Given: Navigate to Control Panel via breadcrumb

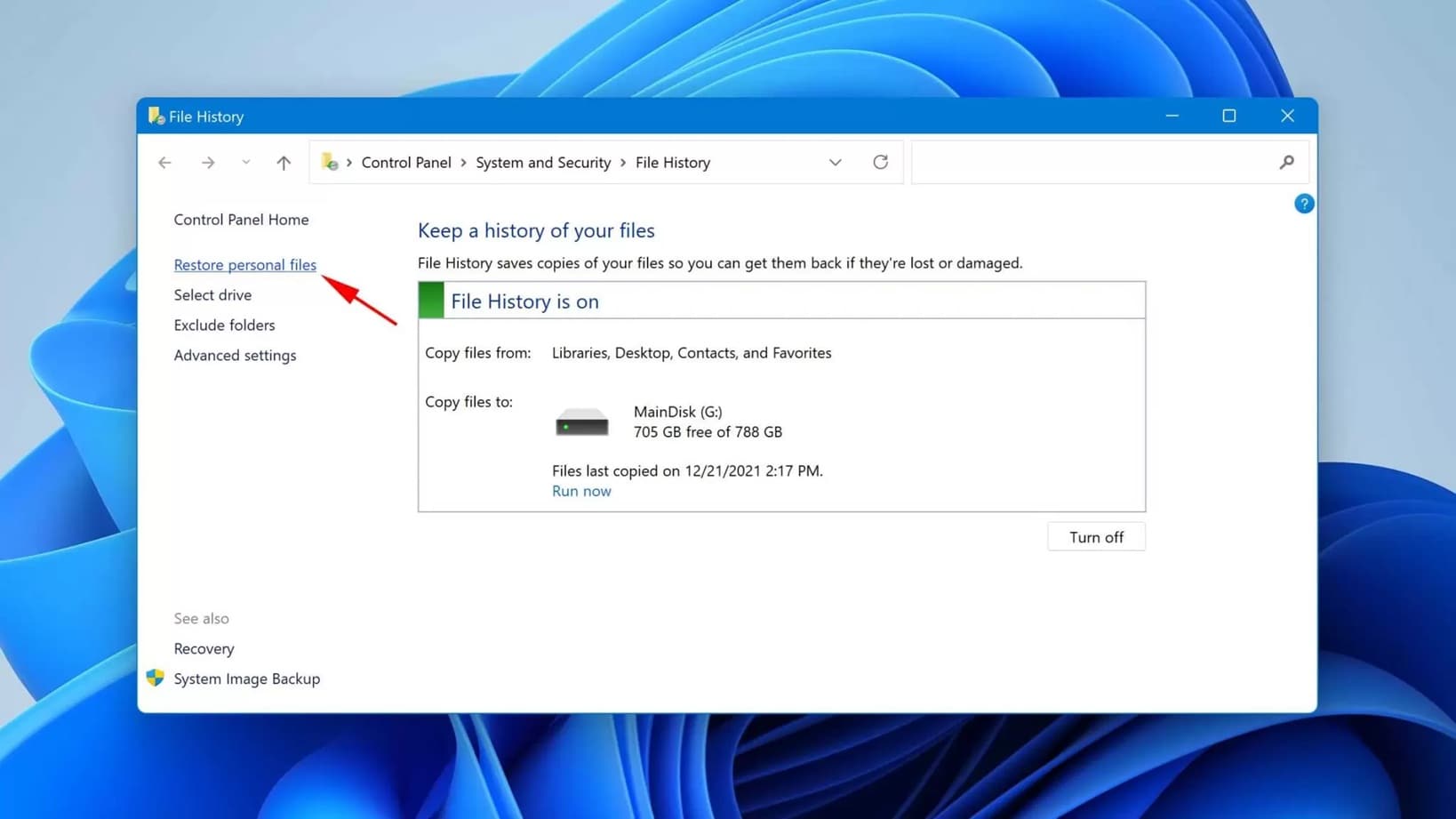Looking at the screenshot, I should pos(406,162).
